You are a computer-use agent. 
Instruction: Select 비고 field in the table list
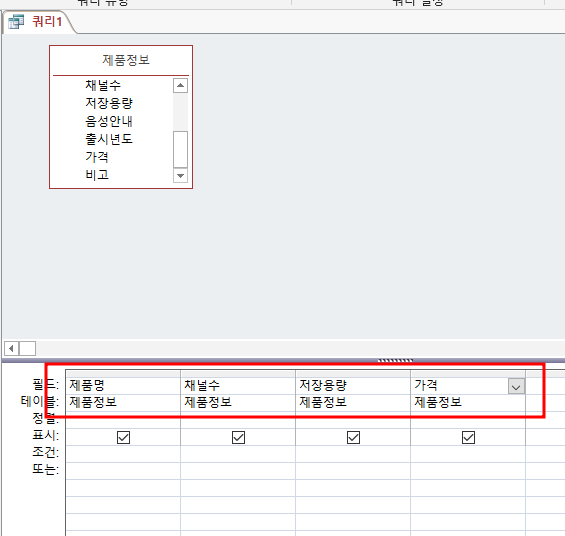(x=97, y=175)
